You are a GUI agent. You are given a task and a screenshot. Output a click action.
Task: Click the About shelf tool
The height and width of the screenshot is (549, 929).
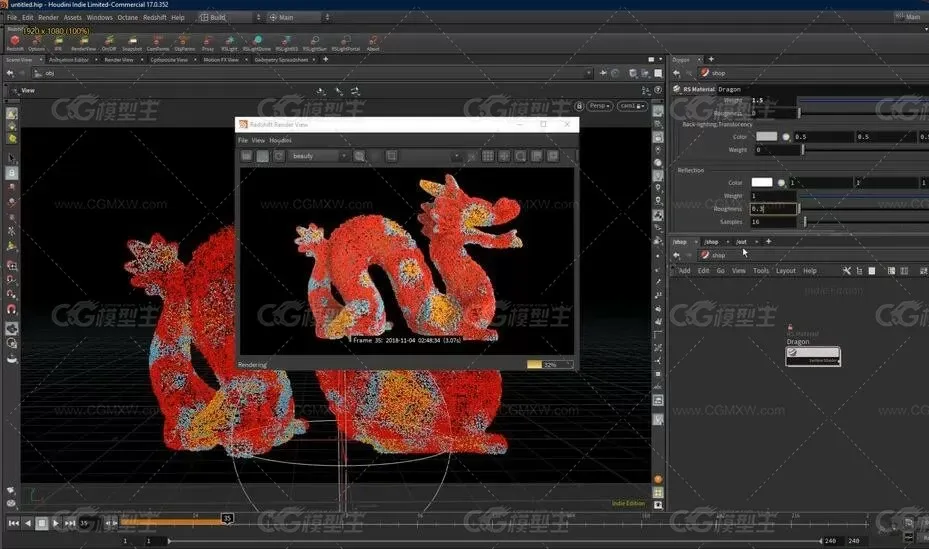[373, 41]
